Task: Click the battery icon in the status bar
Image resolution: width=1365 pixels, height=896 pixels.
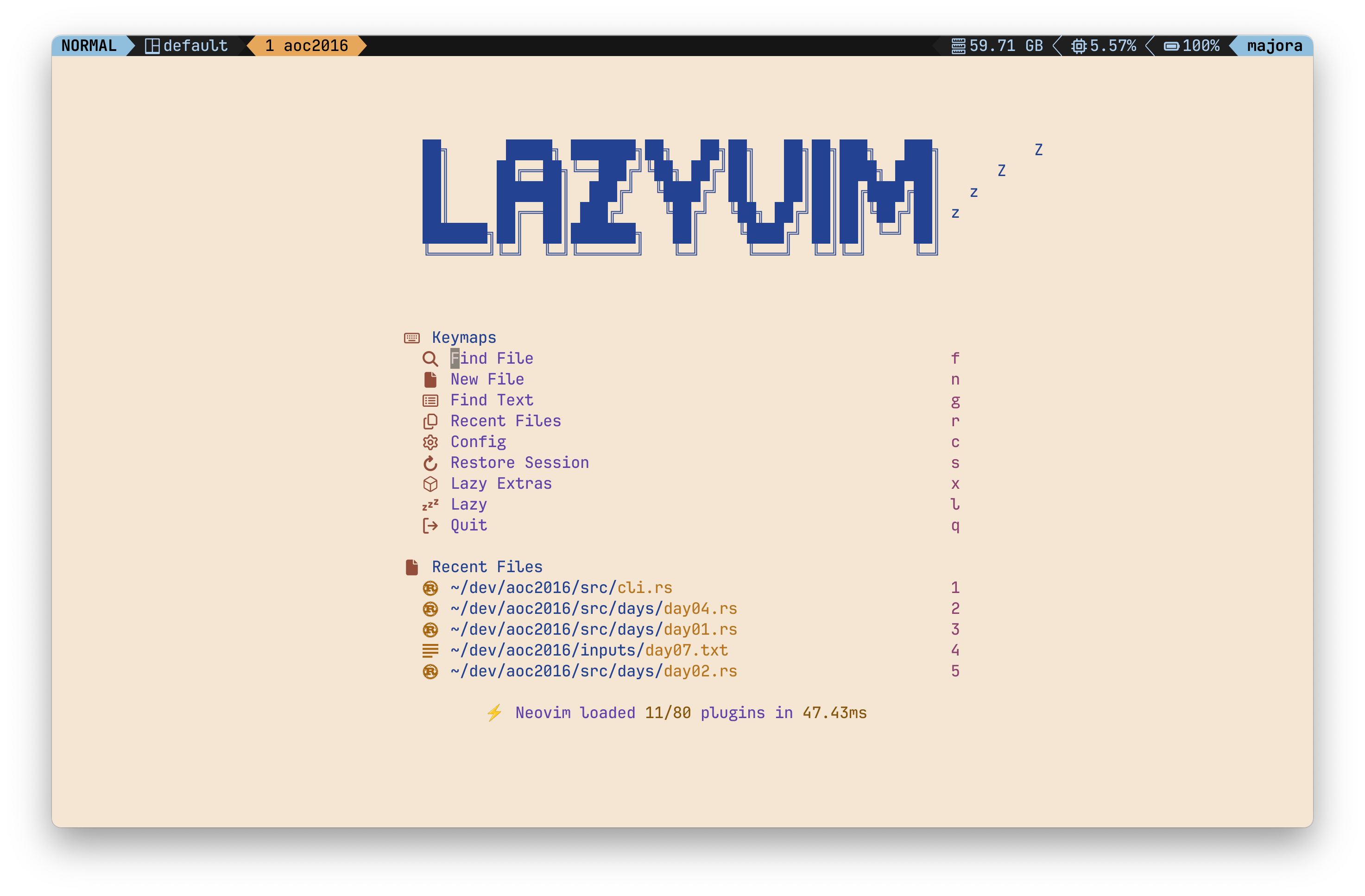Action: coord(1171,46)
